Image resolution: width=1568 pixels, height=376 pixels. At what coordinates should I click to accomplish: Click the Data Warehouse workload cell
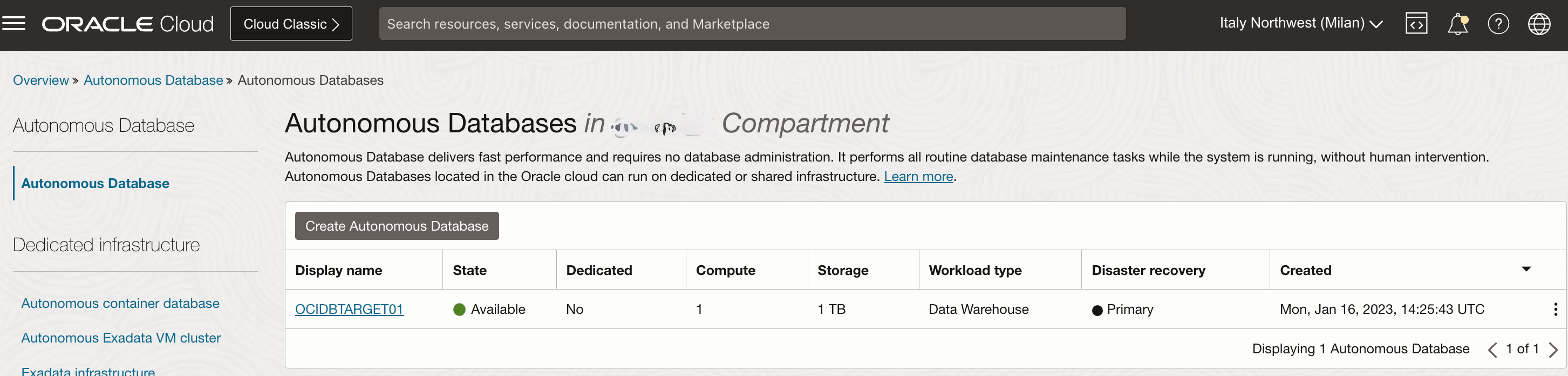978,309
